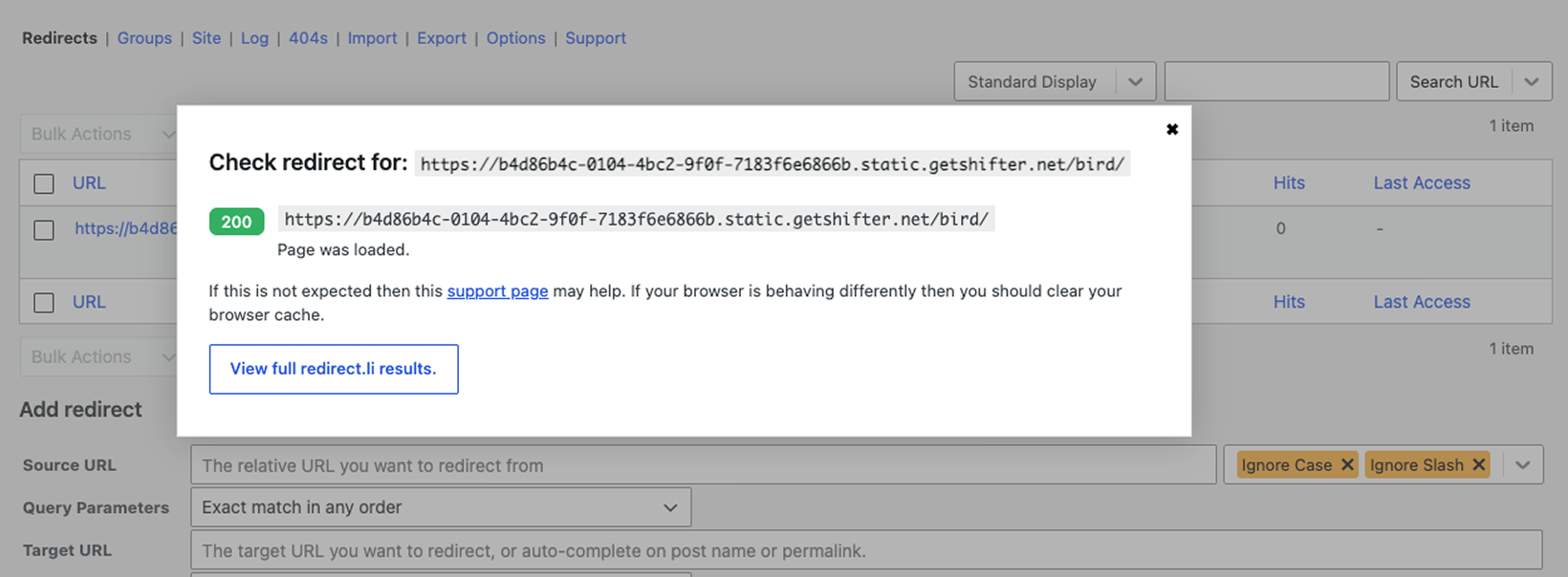1568x577 pixels.
Task: Click the Add redirect heading
Action: 80,410
